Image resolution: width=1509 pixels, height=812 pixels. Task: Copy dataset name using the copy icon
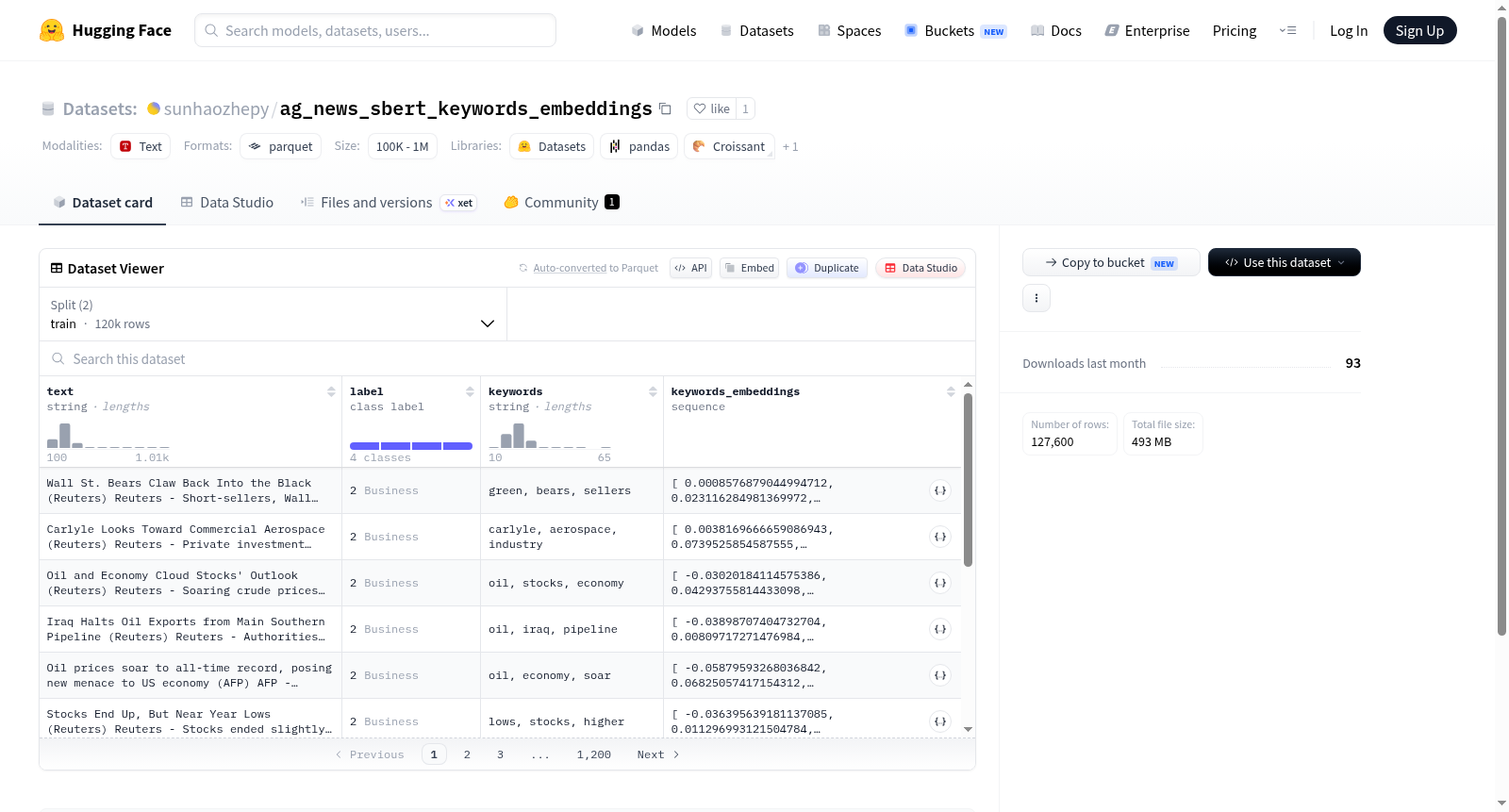(665, 108)
